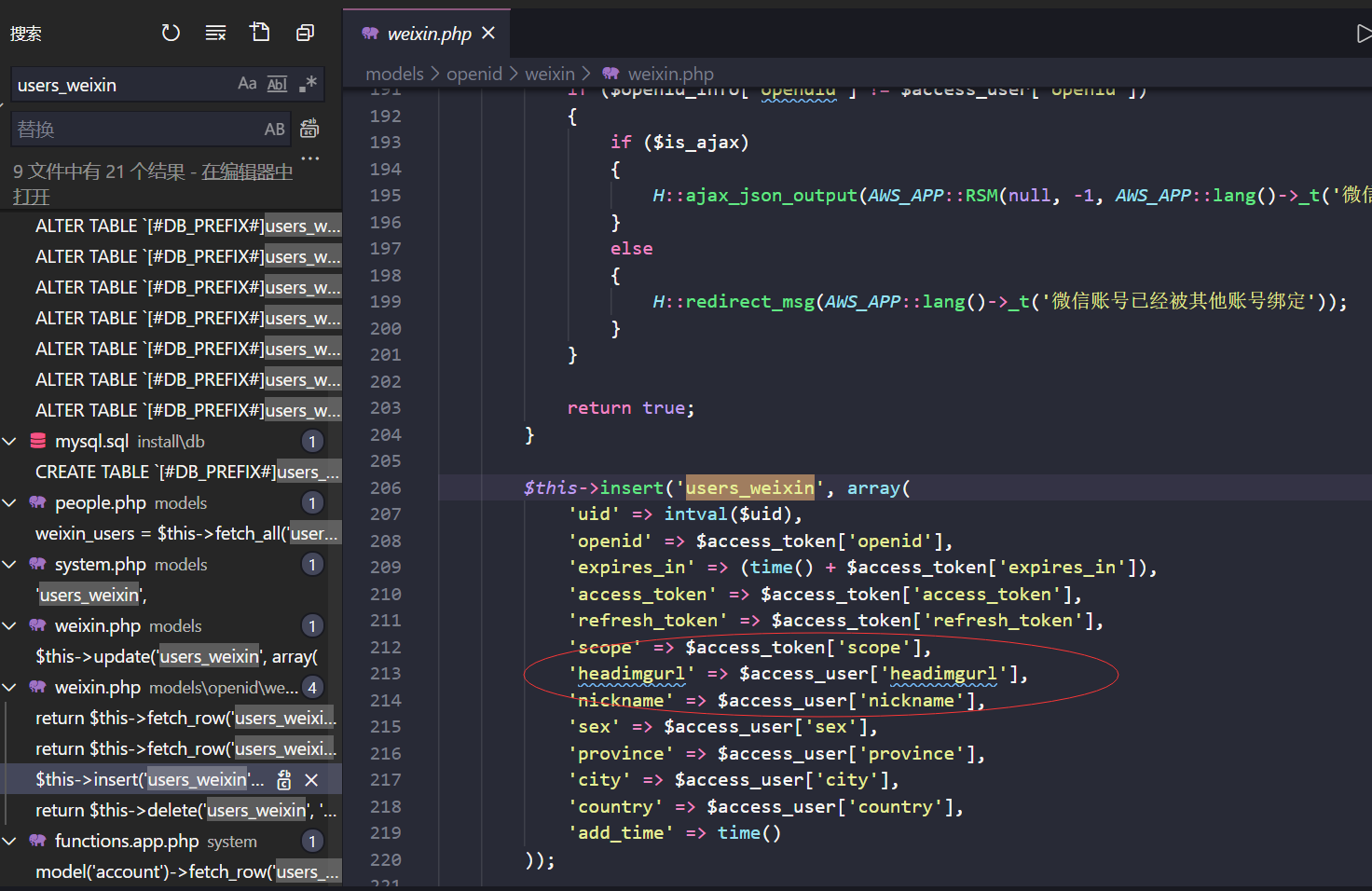This screenshot has height=891, width=1372.
Task: Collapse the people.php results group
Action: (10, 502)
